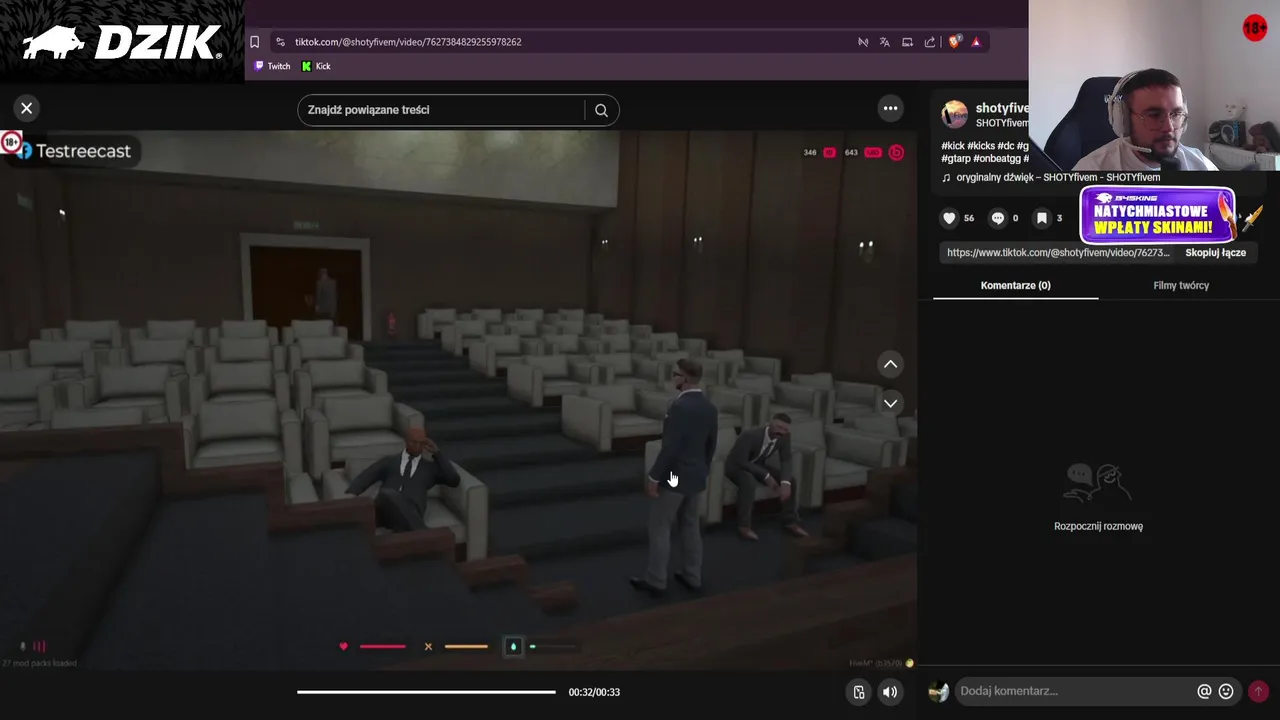Screen dimensions: 1280x720
Task: Open comments via speech bubble icon
Action: [x=997, y=218]
